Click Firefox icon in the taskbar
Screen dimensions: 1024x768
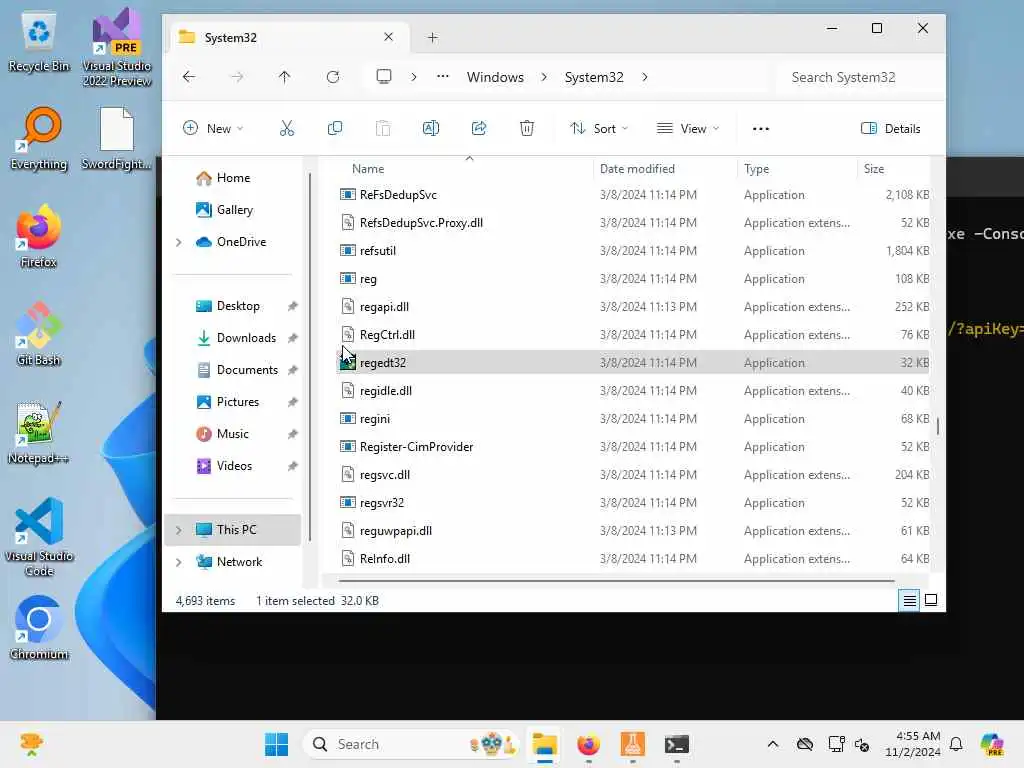click(x=588, y=744)
